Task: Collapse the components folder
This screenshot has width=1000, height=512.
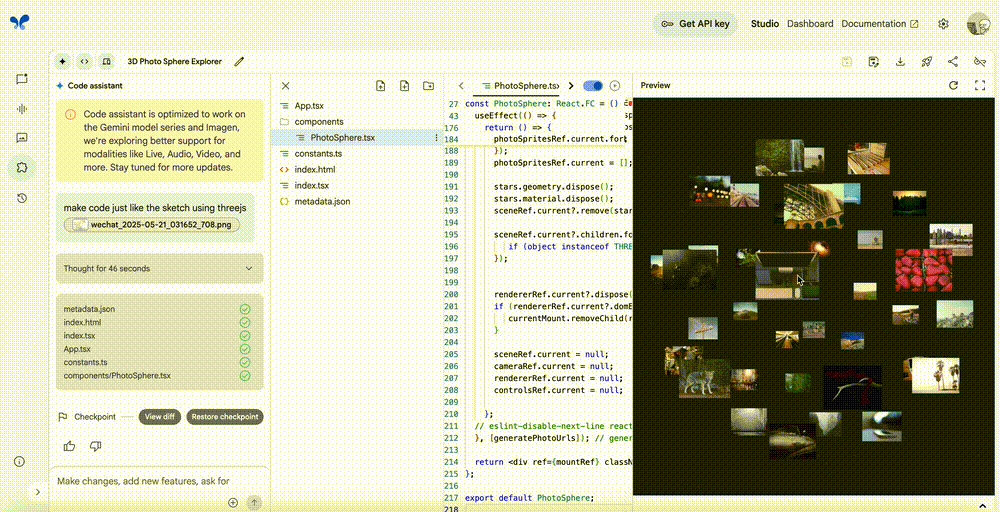Action: 318,121
